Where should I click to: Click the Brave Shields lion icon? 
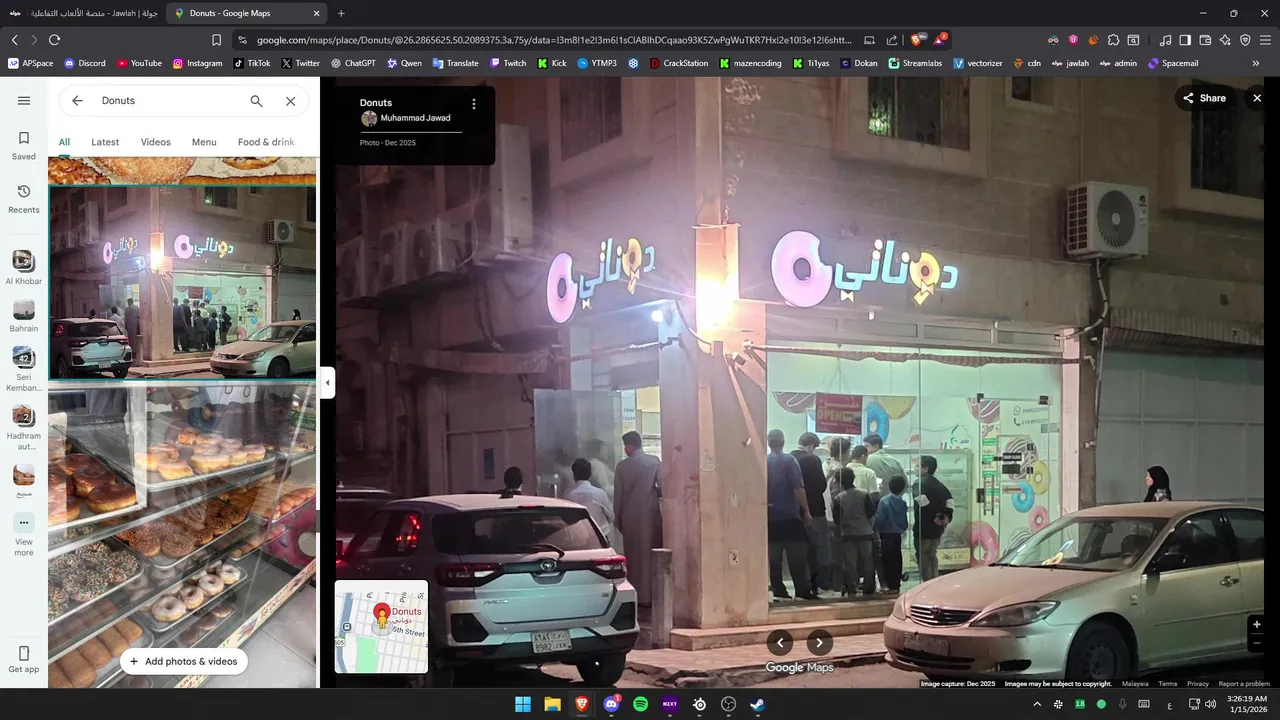click(917, 40)
